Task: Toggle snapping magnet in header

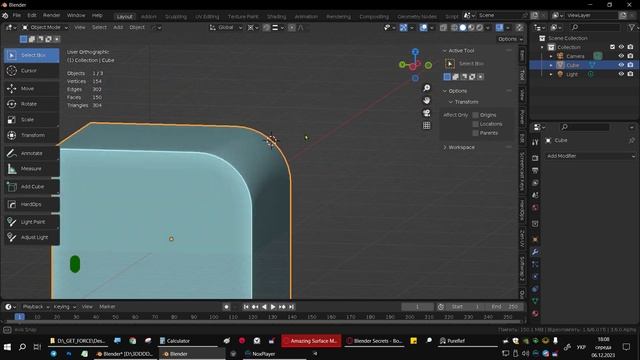Action: 266,28
